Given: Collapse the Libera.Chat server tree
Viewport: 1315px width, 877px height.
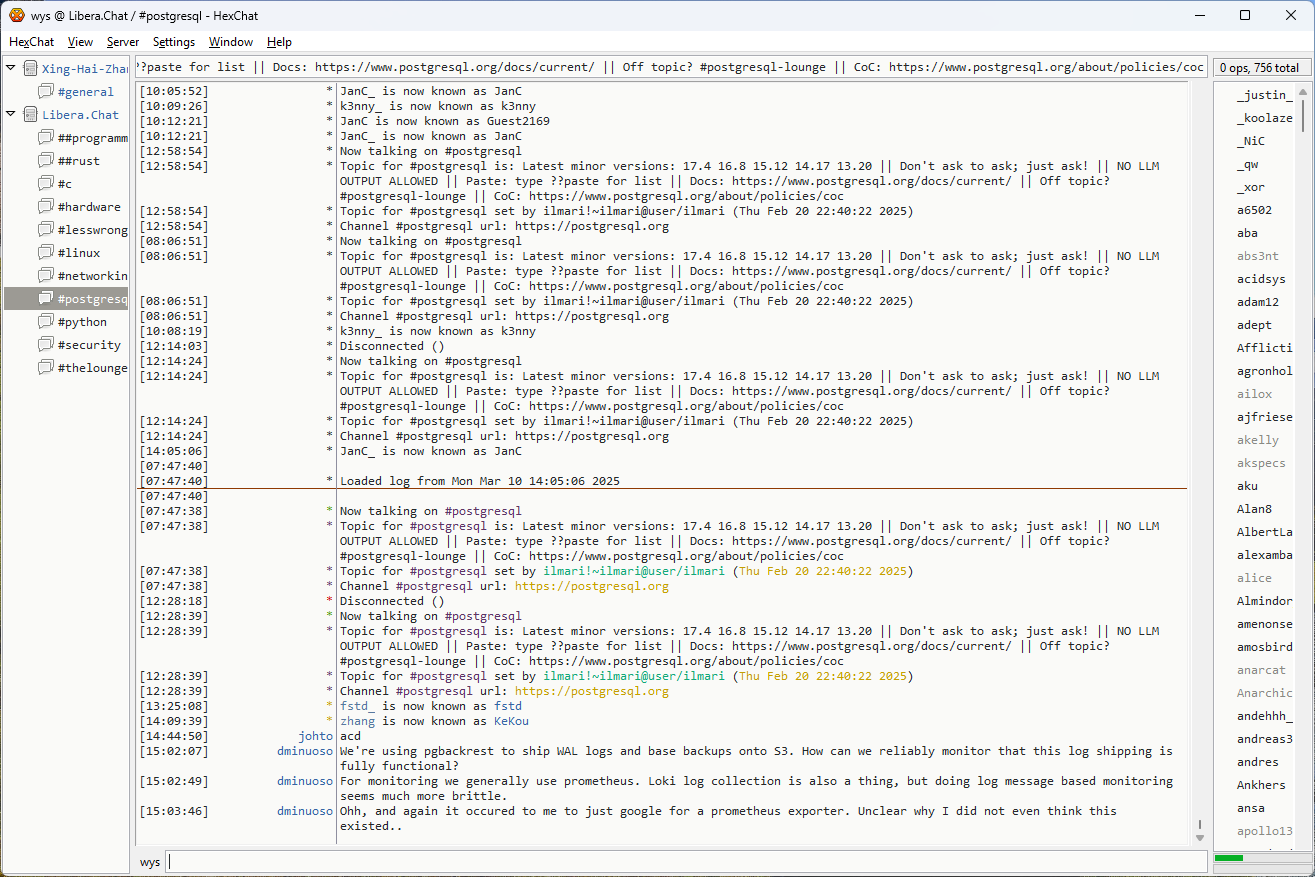Looking at the screenshot, I should tap(11, 115).
